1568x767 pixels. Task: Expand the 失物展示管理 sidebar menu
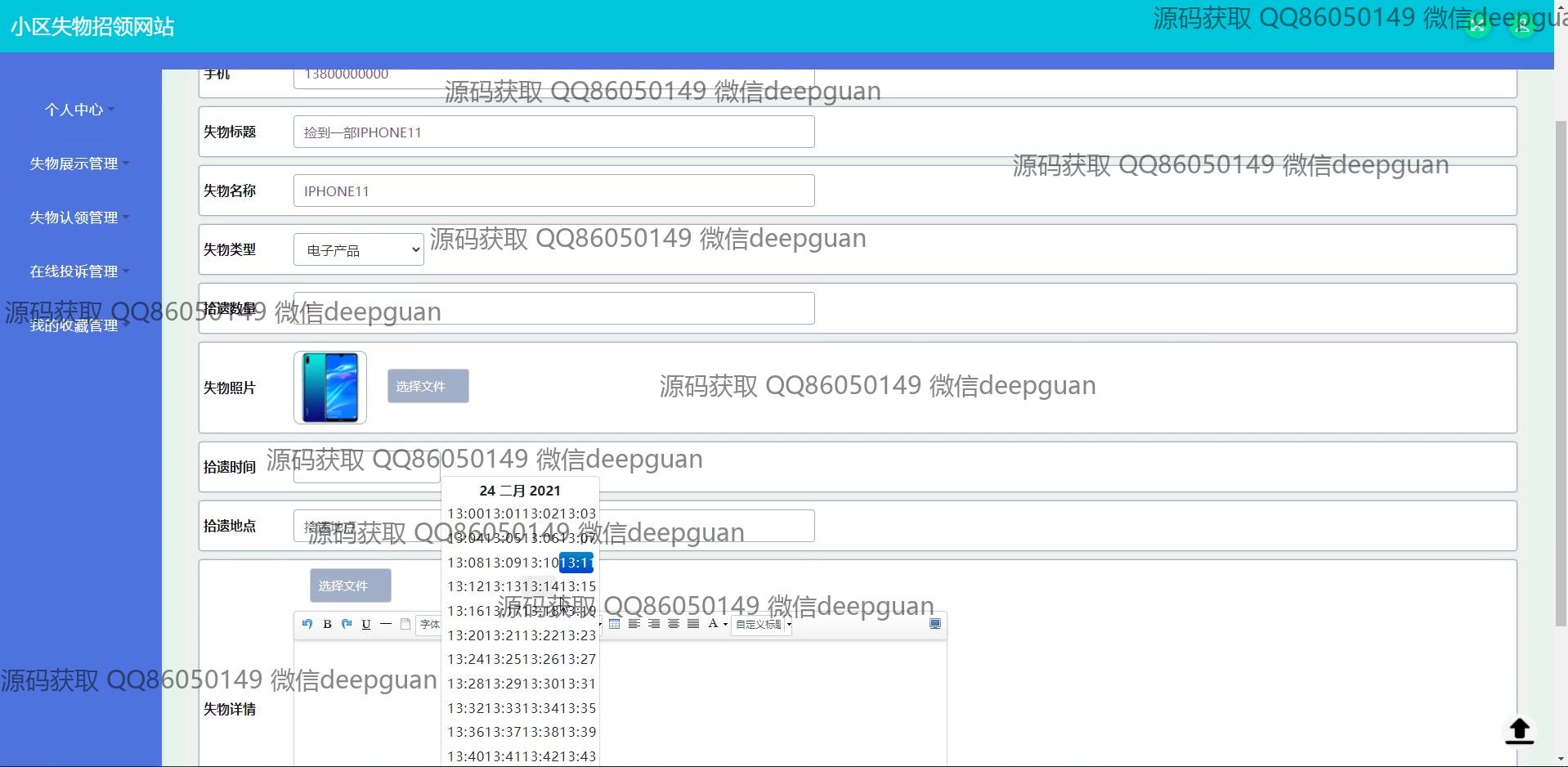[x=80, y=164]
